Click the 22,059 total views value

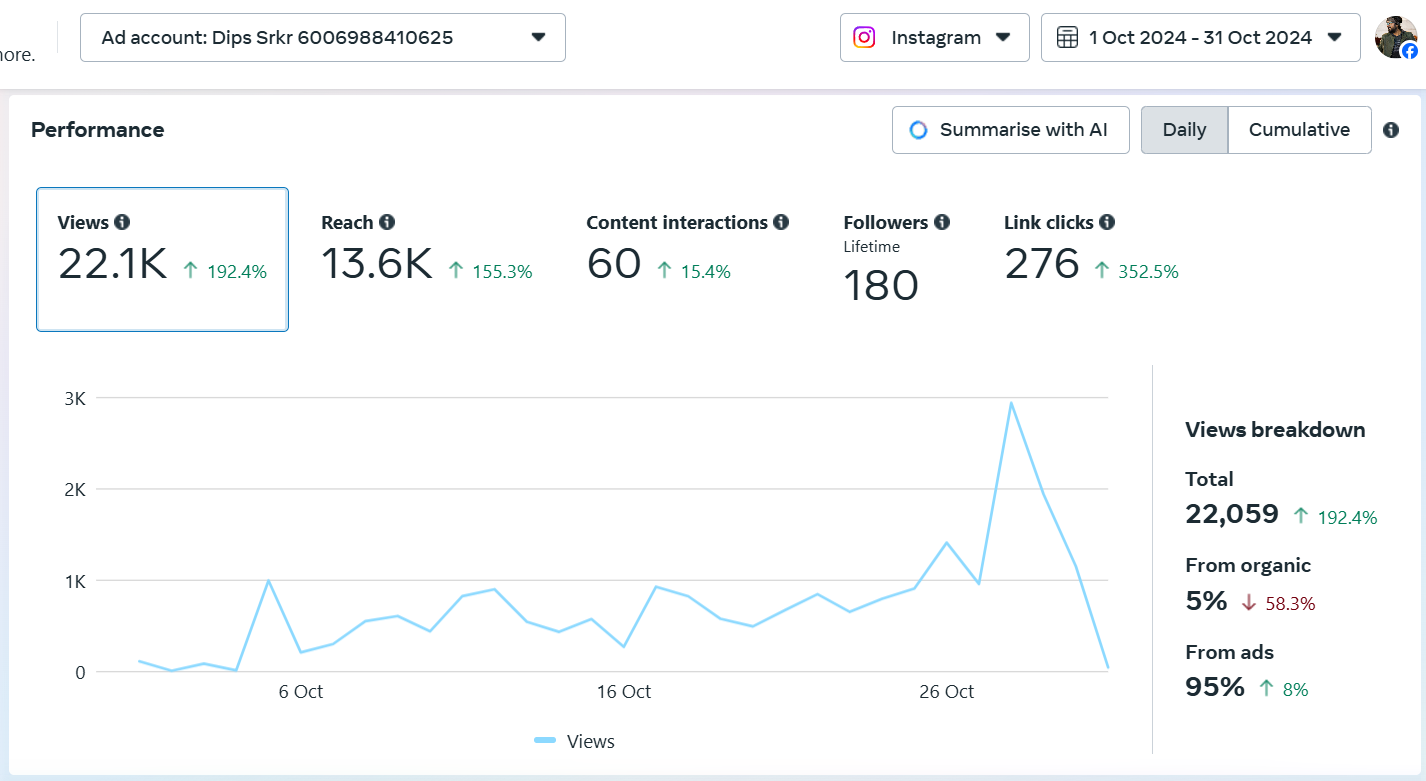coord(1232,515)
